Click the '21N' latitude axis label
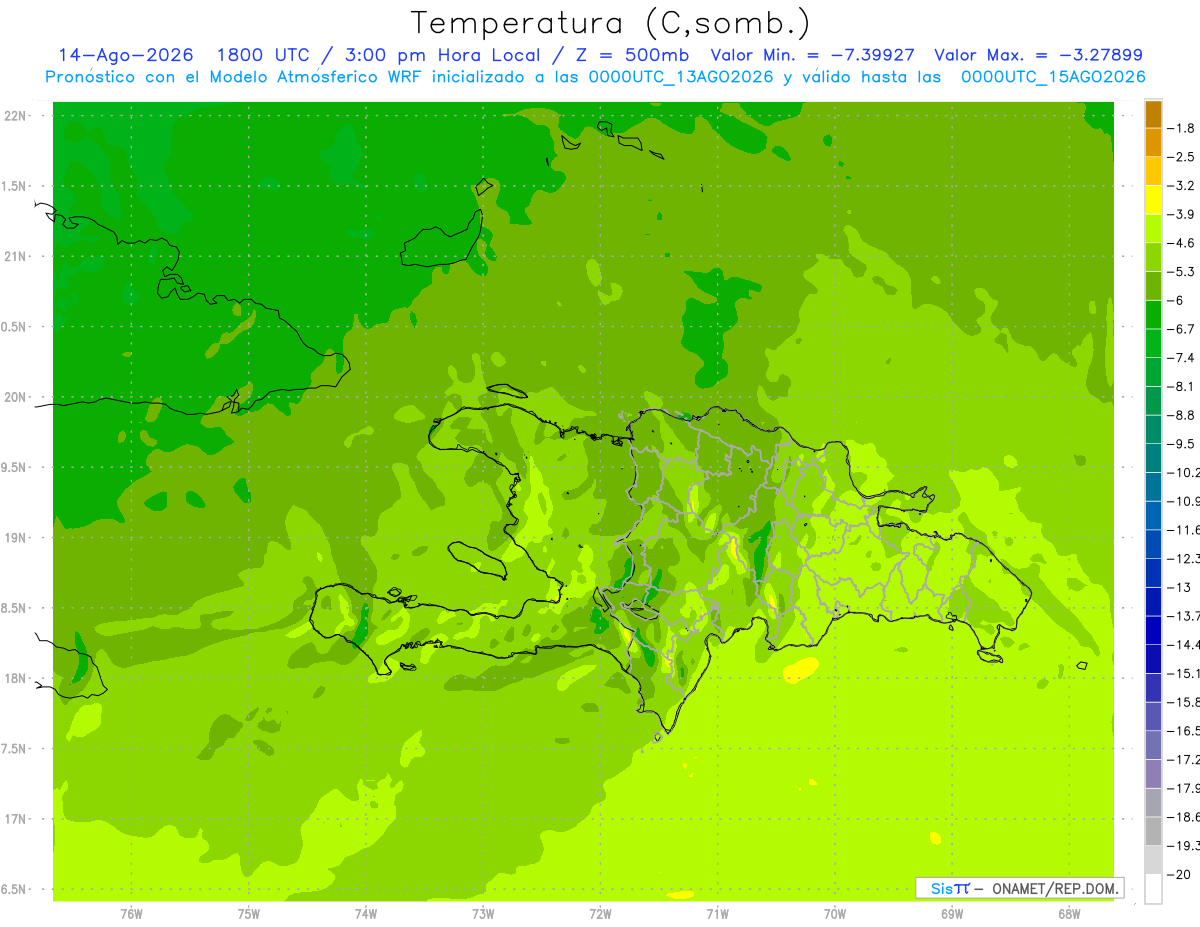 15,257
